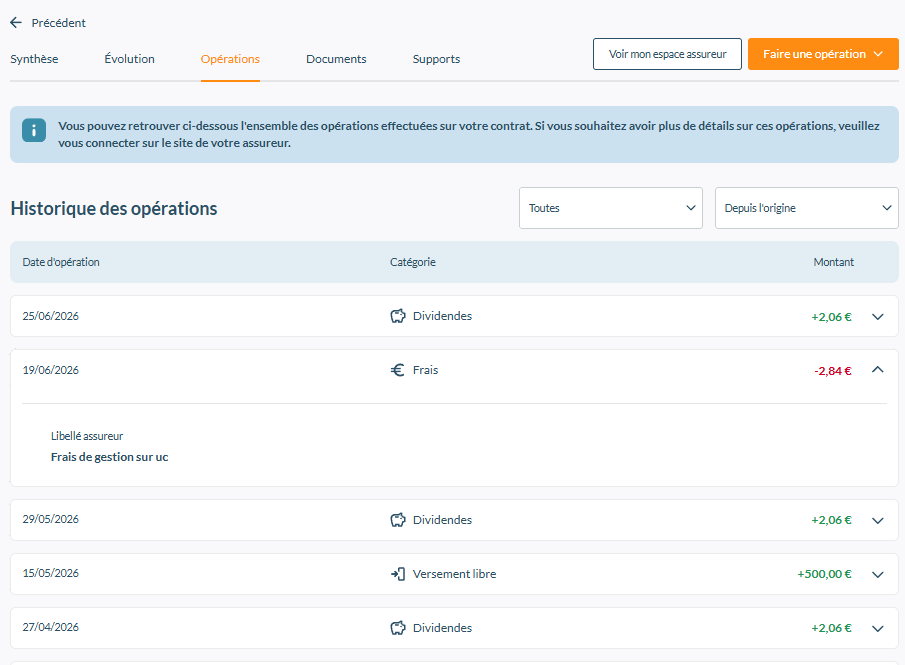Open the Faire une opération menu button
905x665 pixels.
pyautogui.click(x=823, y=54)
